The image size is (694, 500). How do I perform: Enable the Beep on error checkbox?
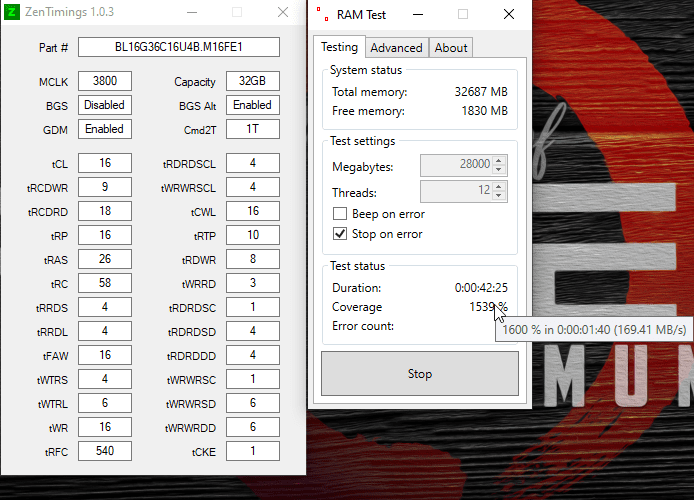click(340, 214)
